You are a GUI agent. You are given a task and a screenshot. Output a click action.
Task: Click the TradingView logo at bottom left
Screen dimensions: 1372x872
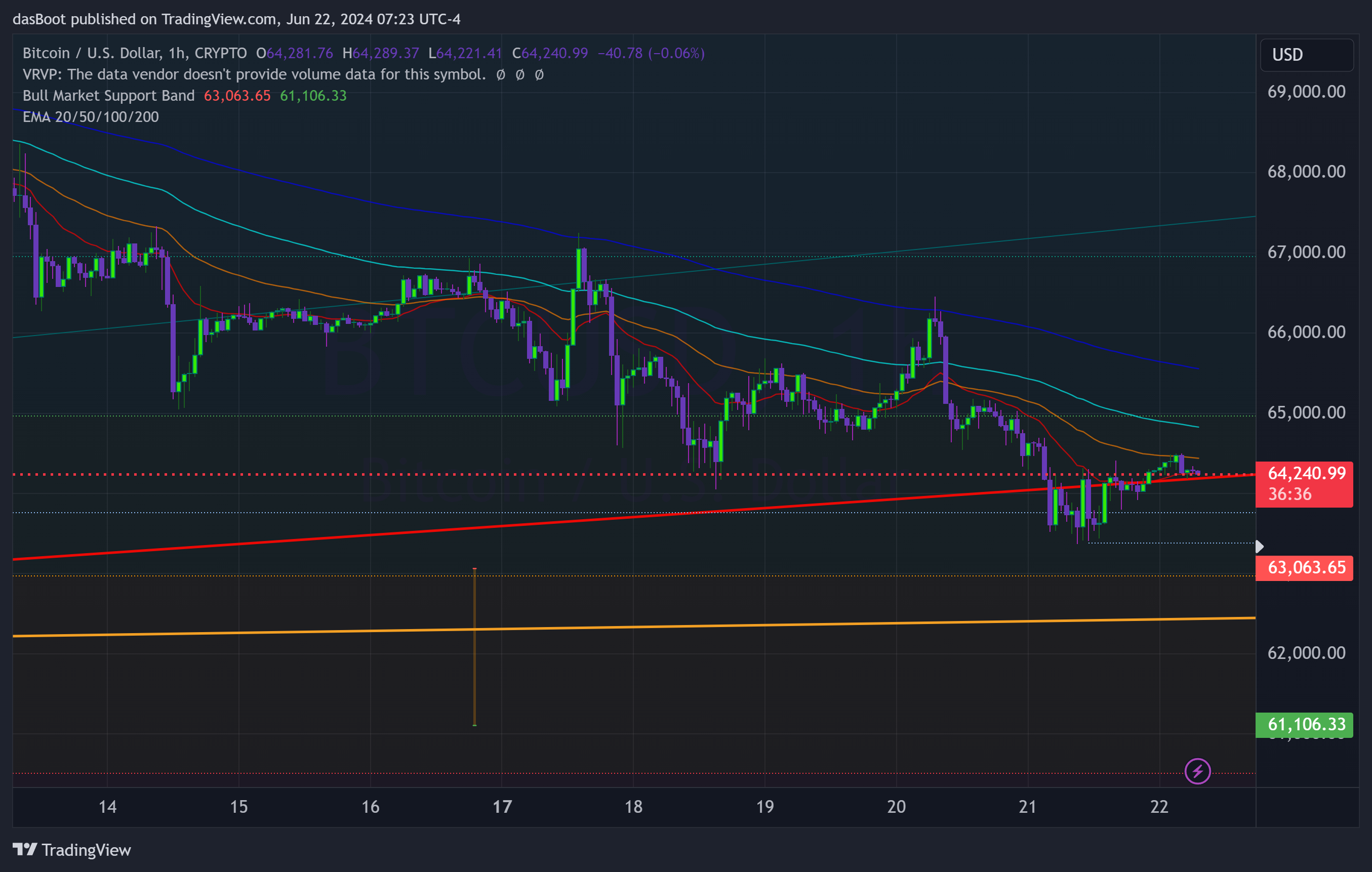pos(72,850)
